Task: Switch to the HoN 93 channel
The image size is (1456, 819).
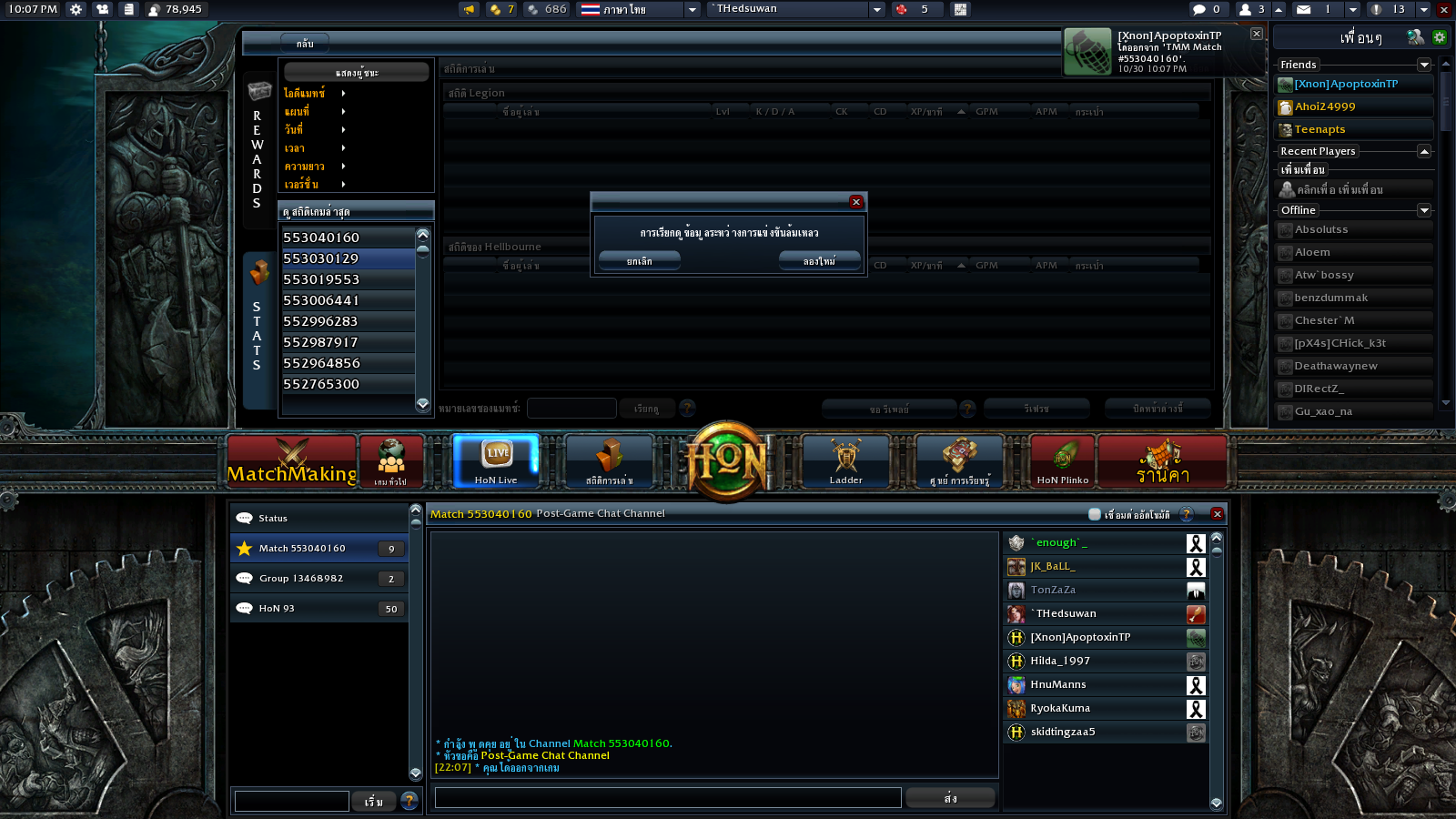Action: (318, 608)
